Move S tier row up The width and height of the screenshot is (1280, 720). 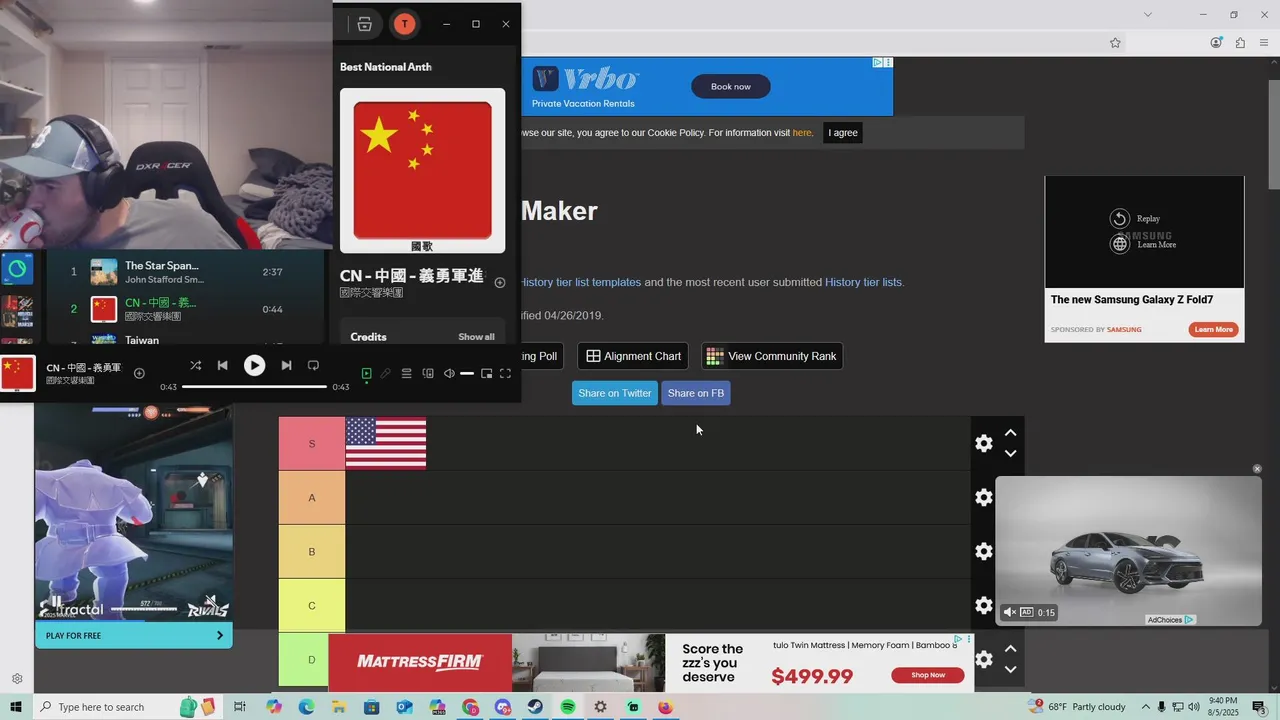click(1010, 433)
